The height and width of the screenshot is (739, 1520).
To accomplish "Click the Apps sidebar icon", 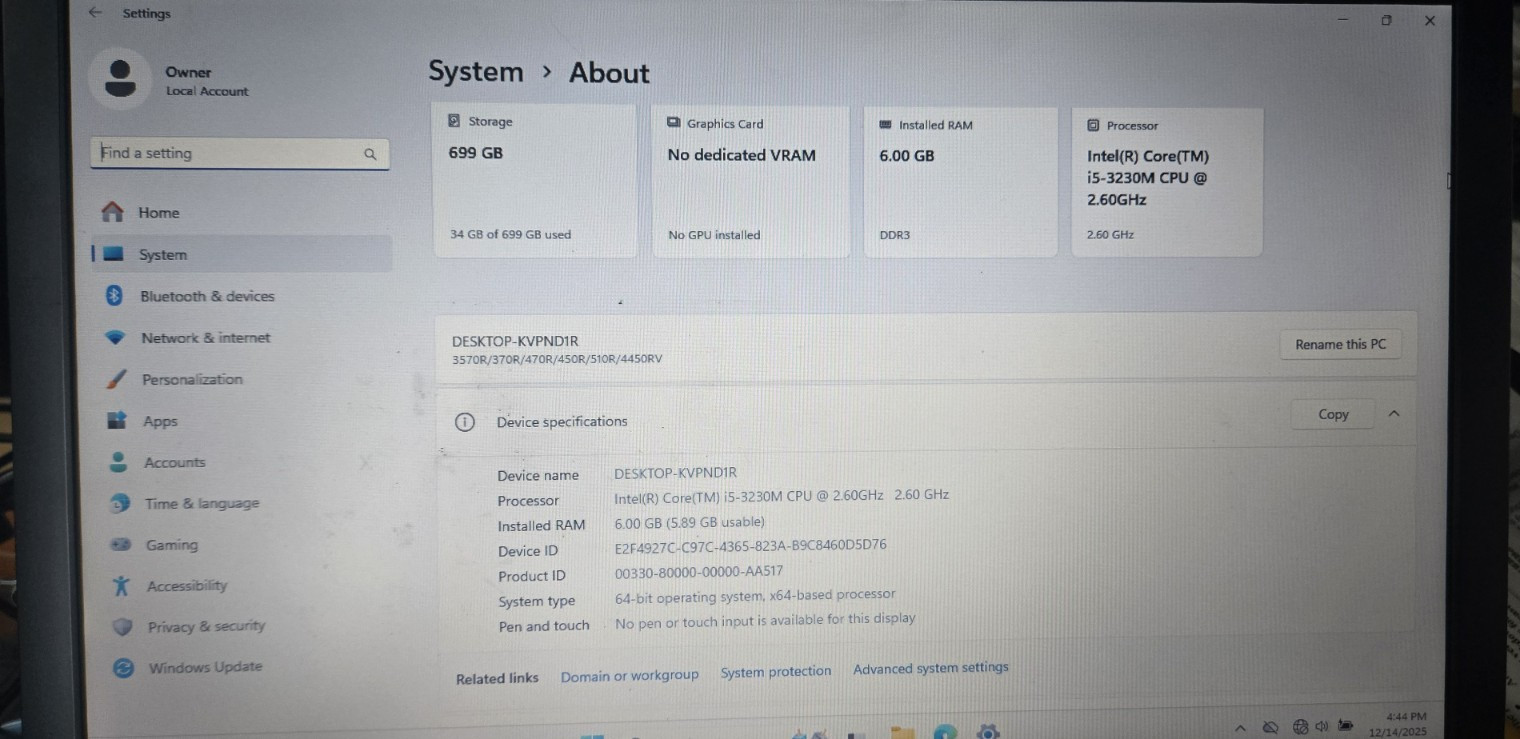I will 117,420.
